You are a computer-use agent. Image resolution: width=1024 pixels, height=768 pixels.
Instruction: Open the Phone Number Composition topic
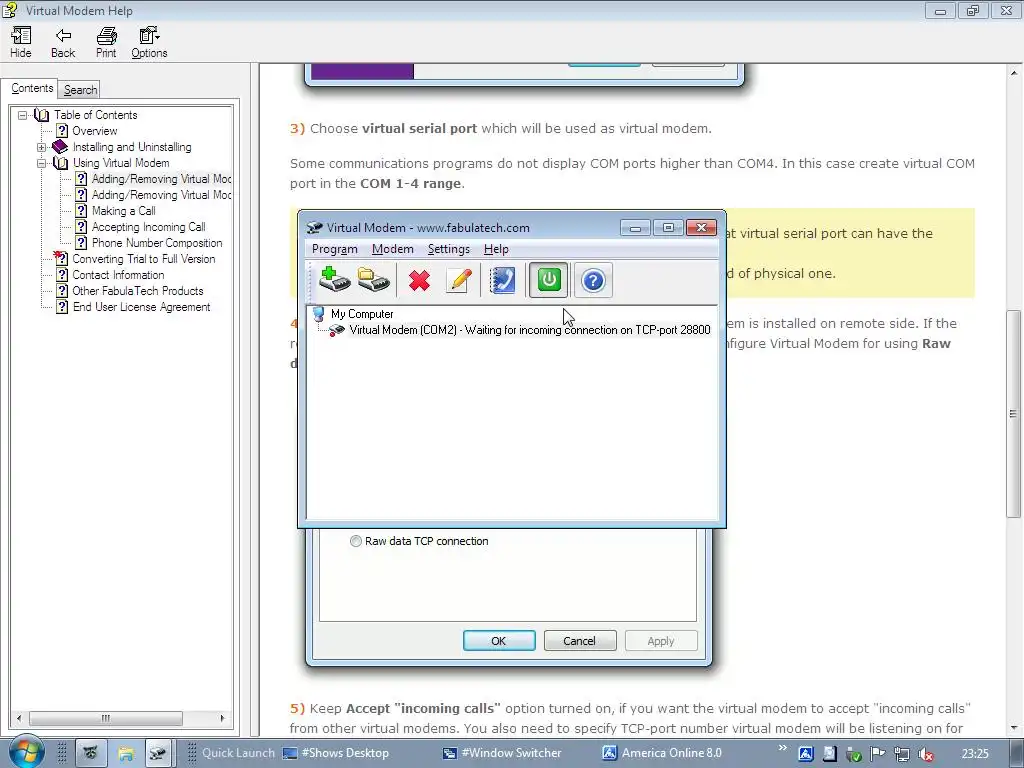157,243
